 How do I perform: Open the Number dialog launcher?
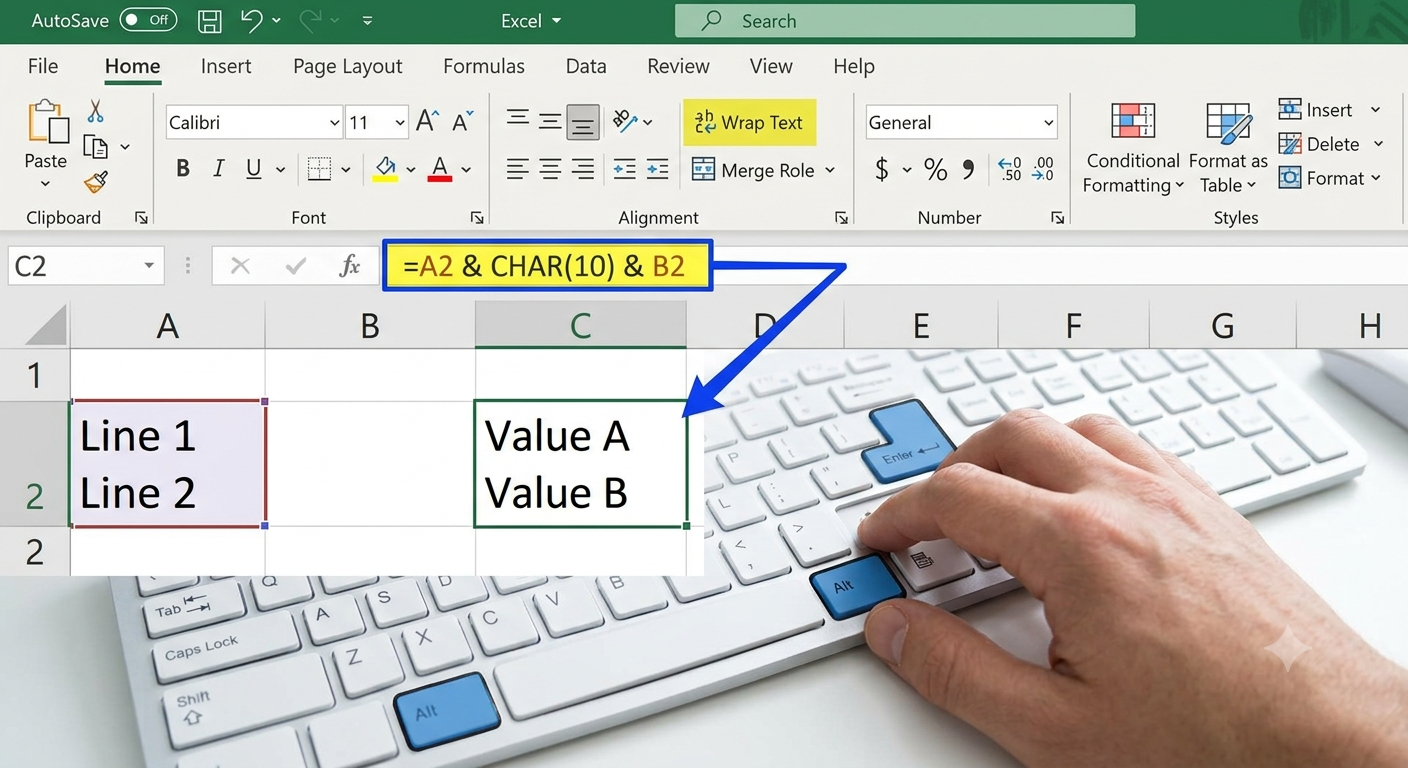tap(1057, 218)
